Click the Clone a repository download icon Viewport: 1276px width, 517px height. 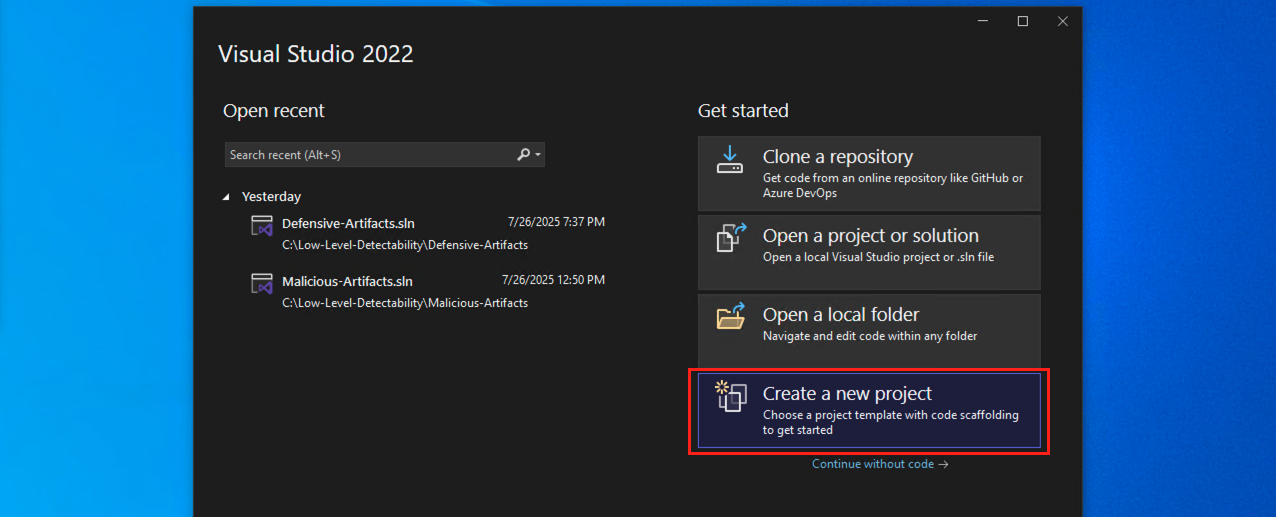[x=730, y=160]
